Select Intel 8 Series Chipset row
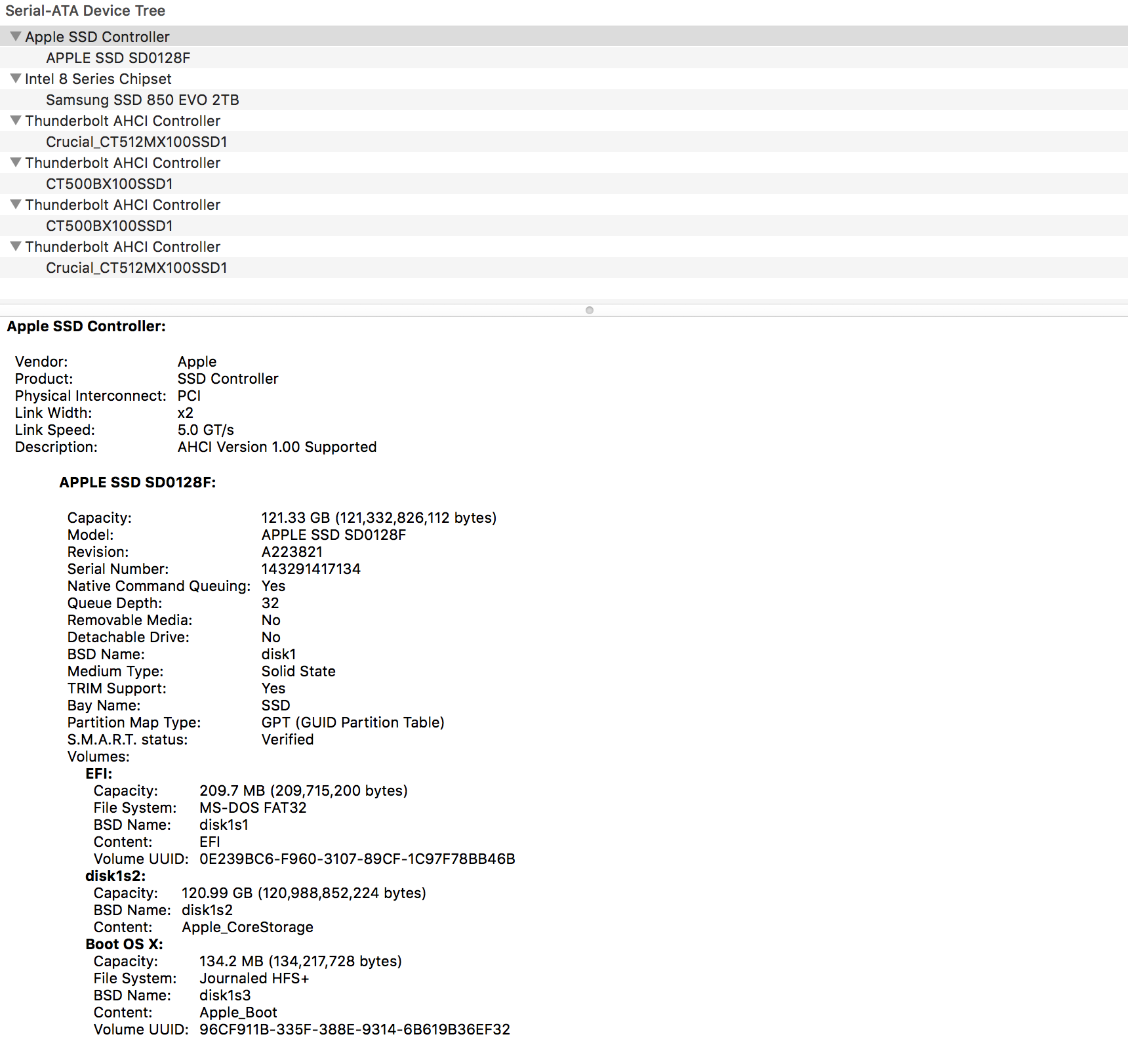The height and width of the screenshot is (1064, 1128). point(564,79)
